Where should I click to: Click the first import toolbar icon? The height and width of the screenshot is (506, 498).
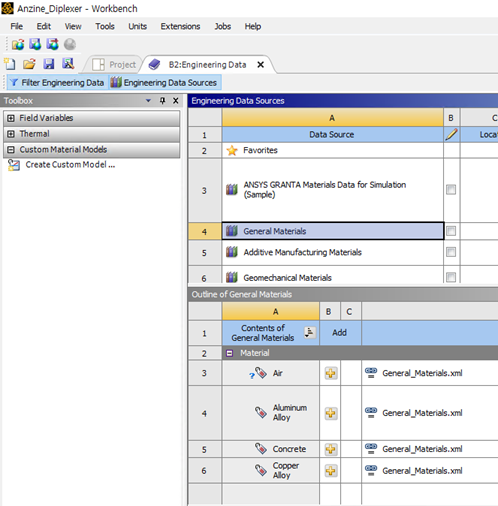(x=18, y=44)
